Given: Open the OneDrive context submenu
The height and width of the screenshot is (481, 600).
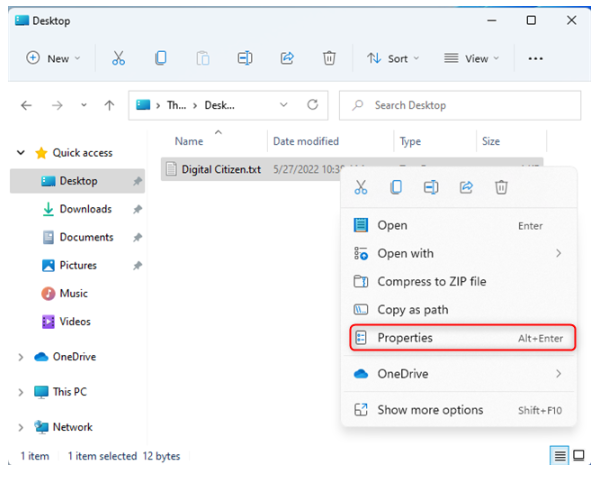Looking at the screenshot, I should click(460, 374).
